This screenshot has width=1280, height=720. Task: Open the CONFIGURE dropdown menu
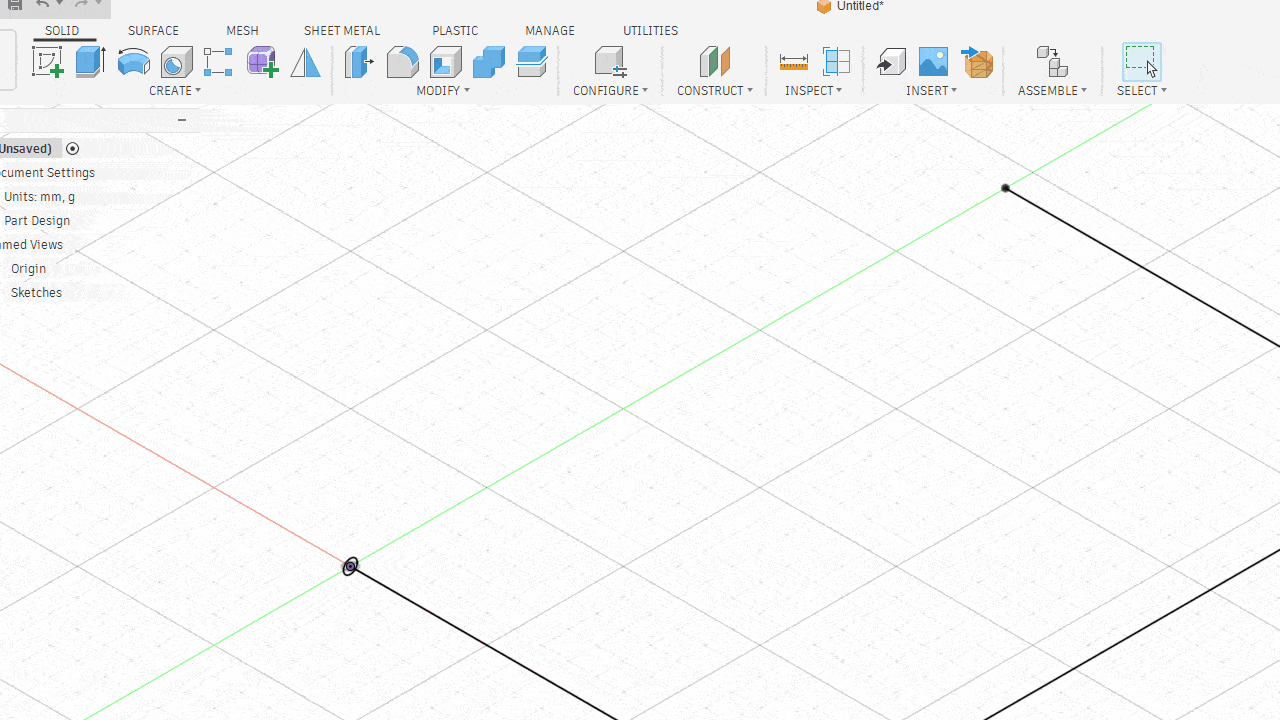(610, 91)
